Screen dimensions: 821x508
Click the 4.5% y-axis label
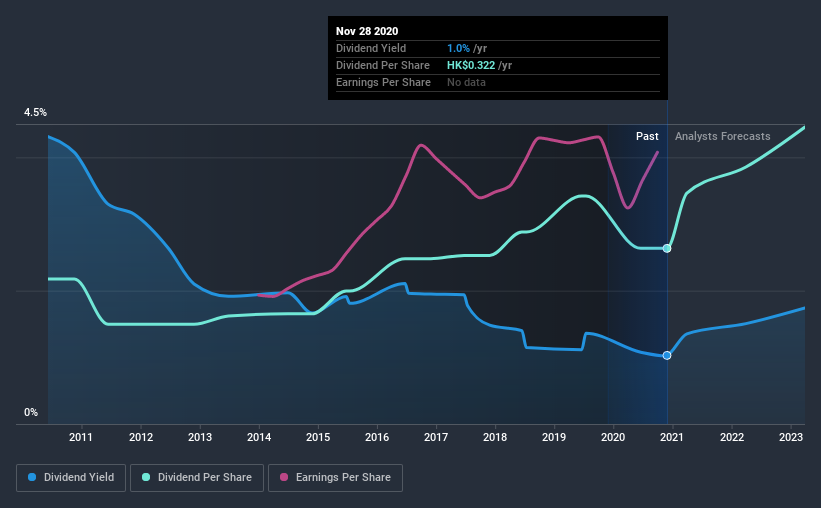[x=35, y=113]
